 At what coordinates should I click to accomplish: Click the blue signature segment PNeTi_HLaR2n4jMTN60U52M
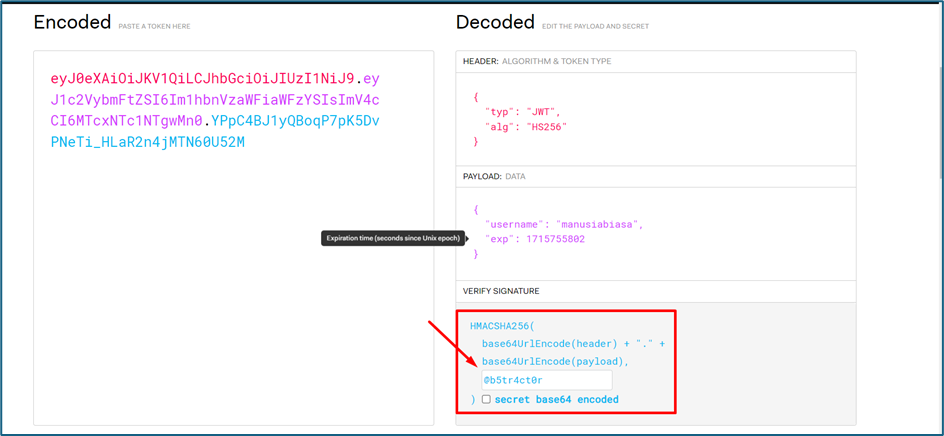pyautogui.click(x=148, y=143)
